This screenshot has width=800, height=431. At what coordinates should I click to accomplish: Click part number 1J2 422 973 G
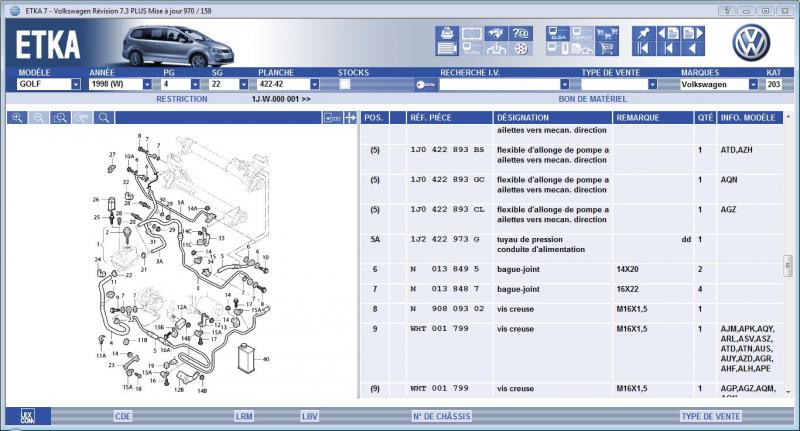point(444,239)
